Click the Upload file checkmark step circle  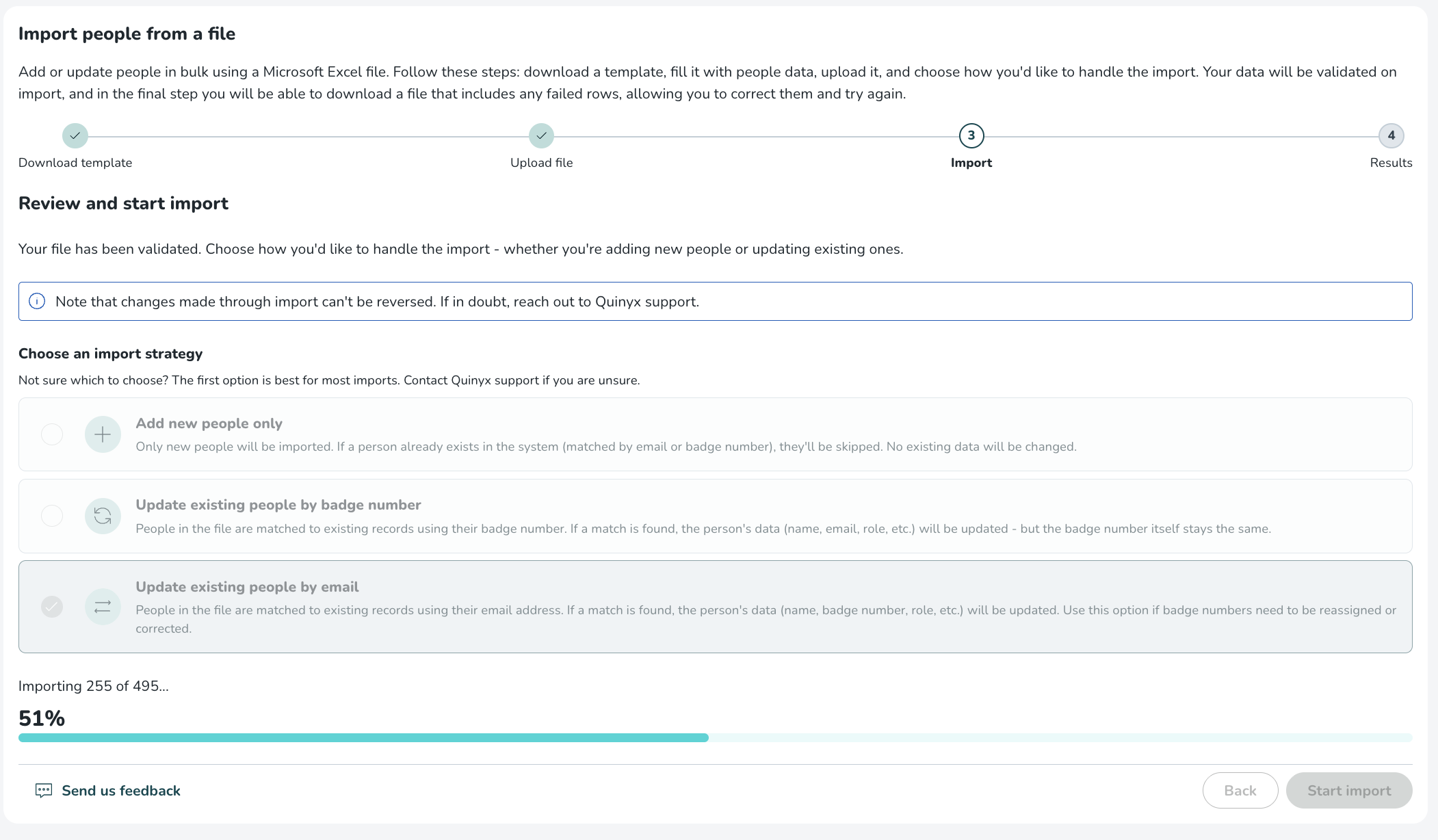[541, 135]
